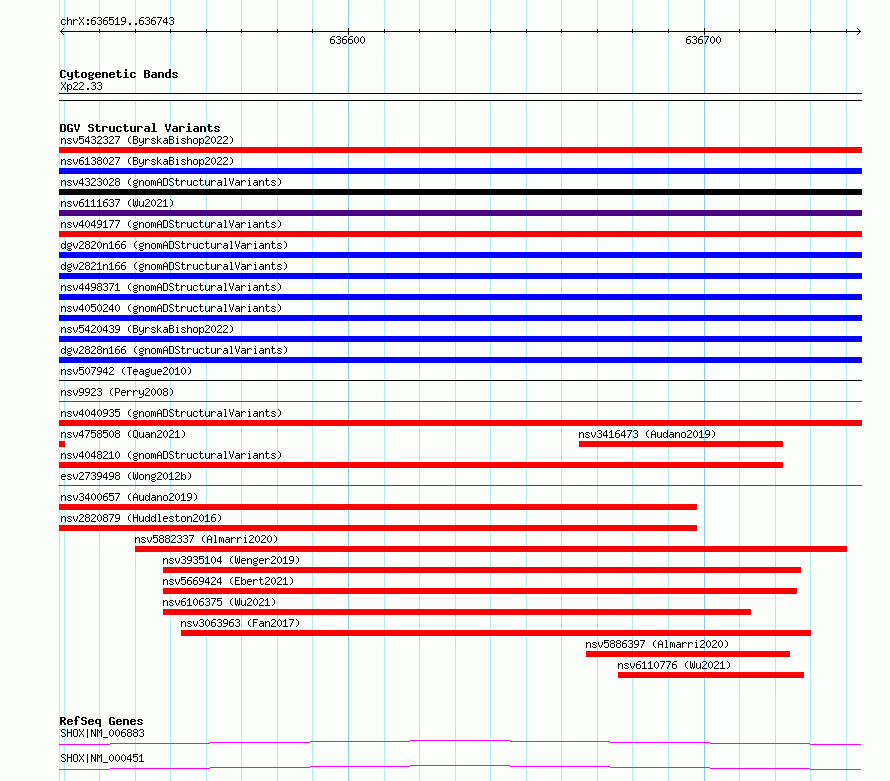Click nsv4040935 (gnomADStructuralVariants) label

171,413
